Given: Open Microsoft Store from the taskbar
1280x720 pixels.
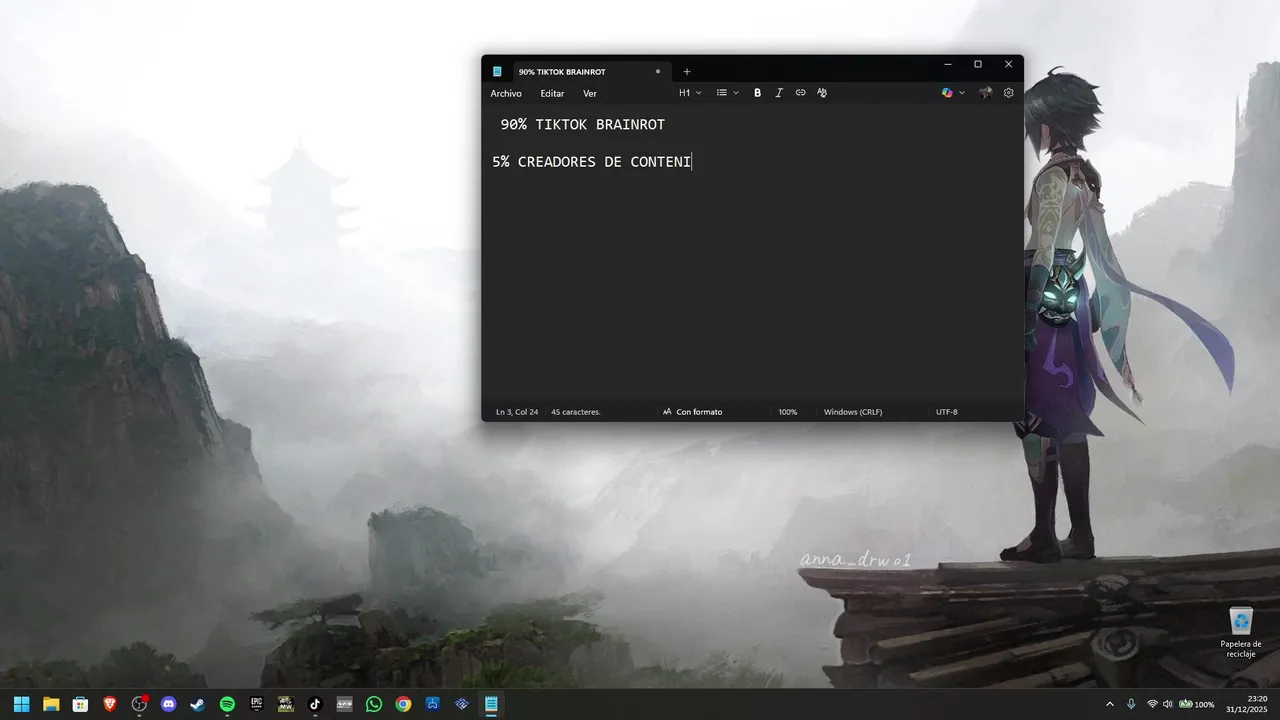Looking at the screenshot, I should coord(80,704).
